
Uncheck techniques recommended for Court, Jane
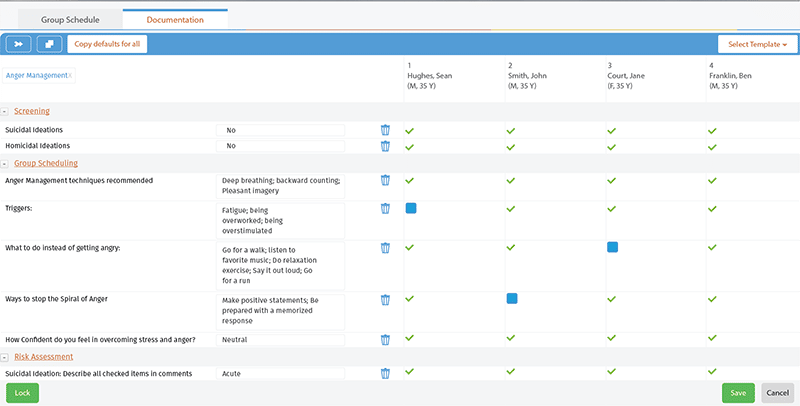[x=612, y=181]
